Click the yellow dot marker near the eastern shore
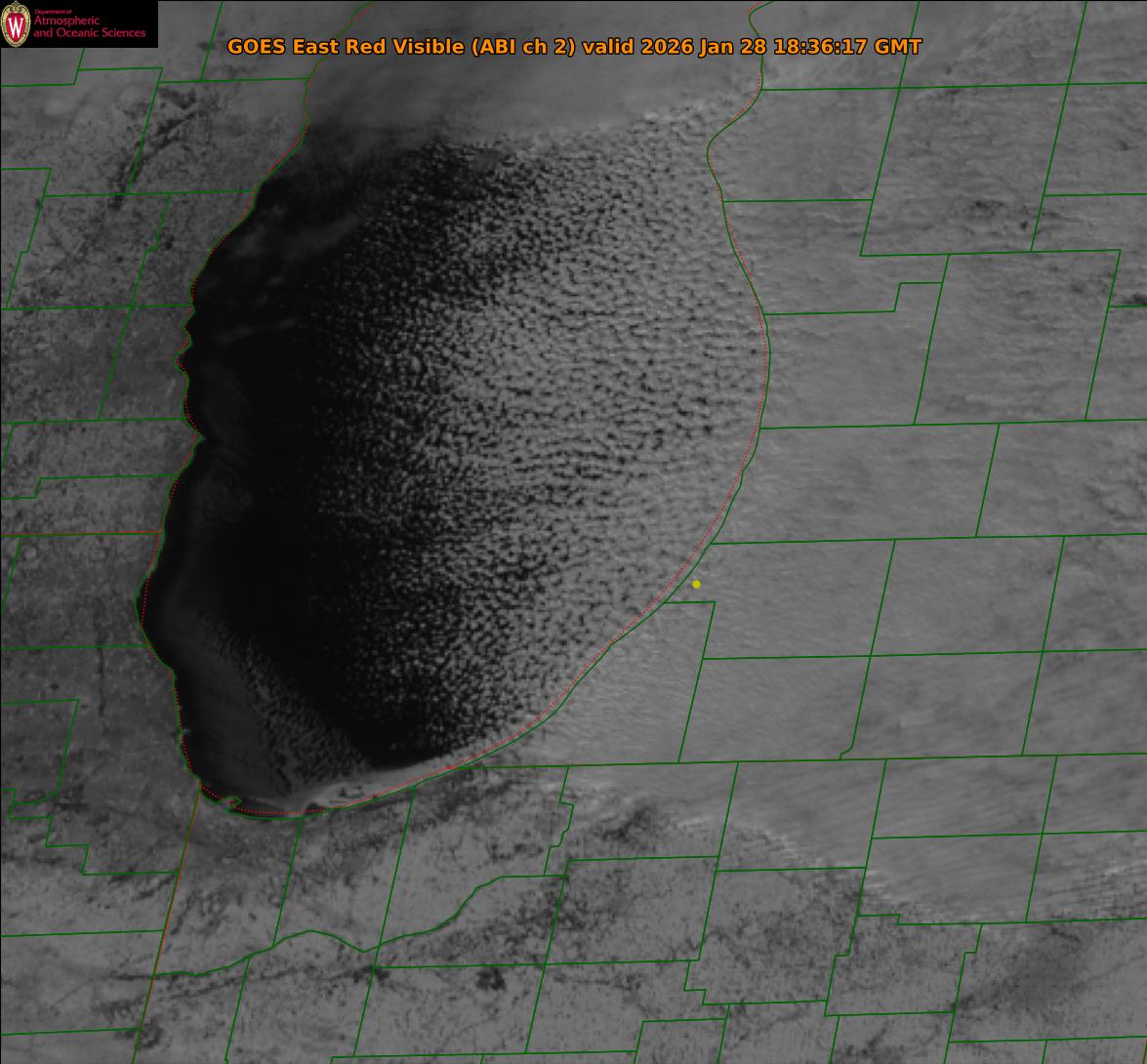1147x1064 pixels. click(696, 584)
